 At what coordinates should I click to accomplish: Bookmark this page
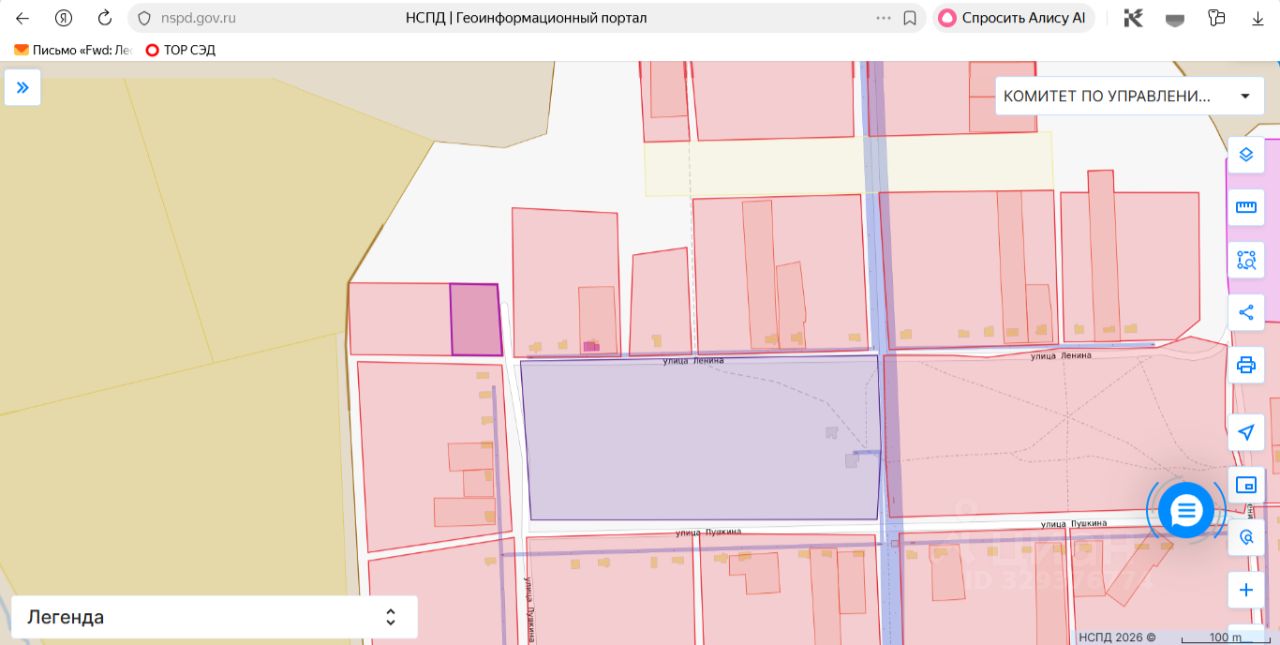click(x=910, y=18)
